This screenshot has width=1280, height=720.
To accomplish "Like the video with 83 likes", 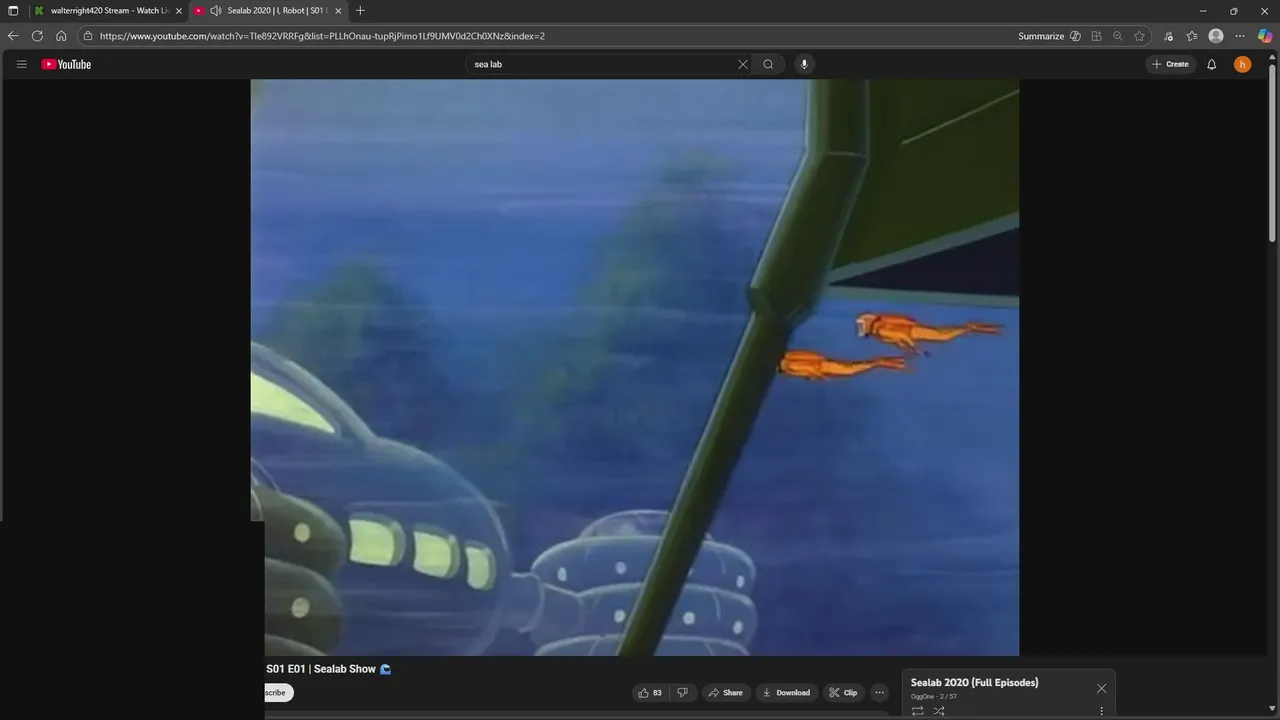I will [x=650, y=693].
